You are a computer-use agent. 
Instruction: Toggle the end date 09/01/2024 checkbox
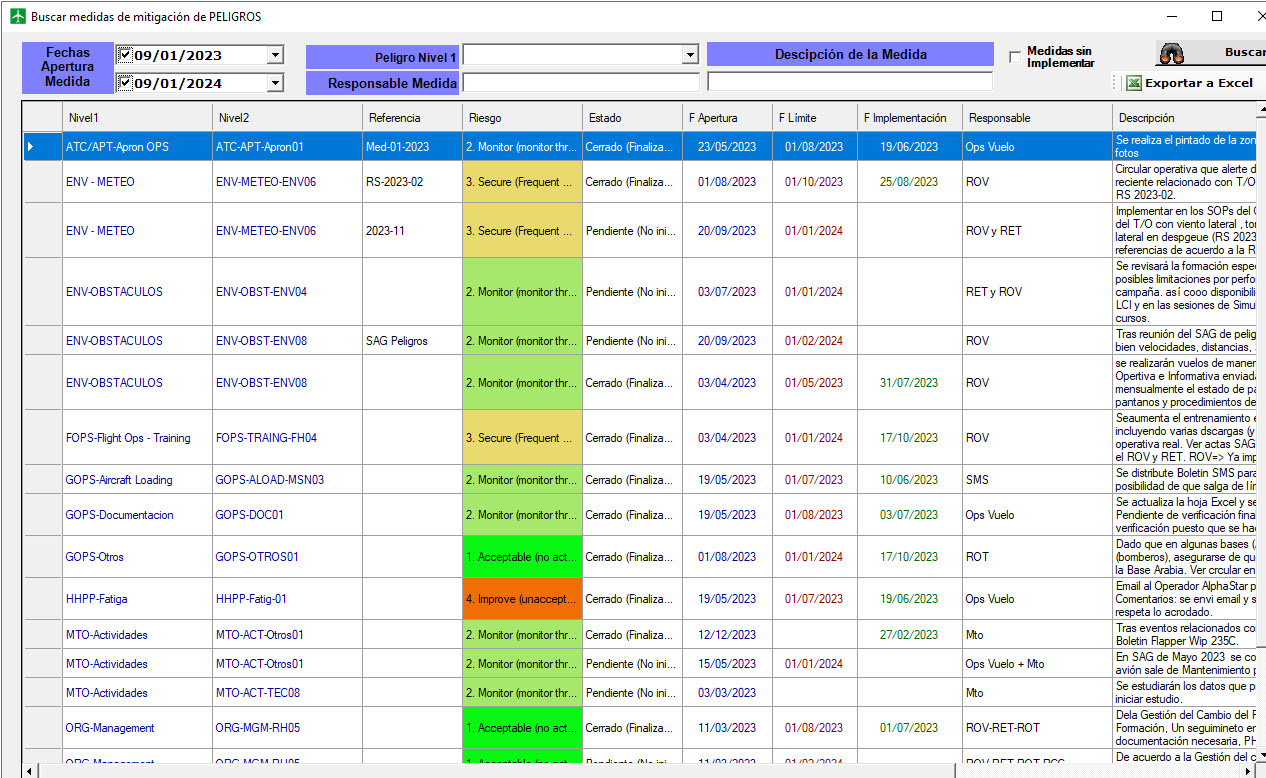pyautogui.click(x=125, y=83)
